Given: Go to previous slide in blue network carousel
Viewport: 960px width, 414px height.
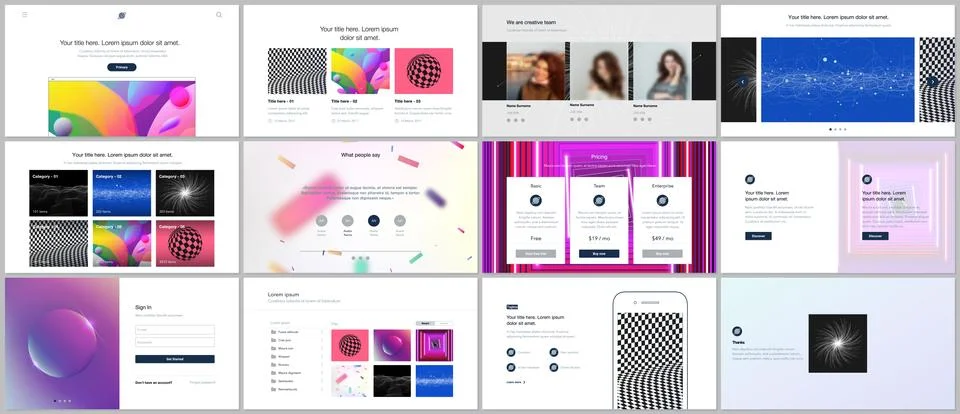Looking at the screenshot, I should (743, 81).
